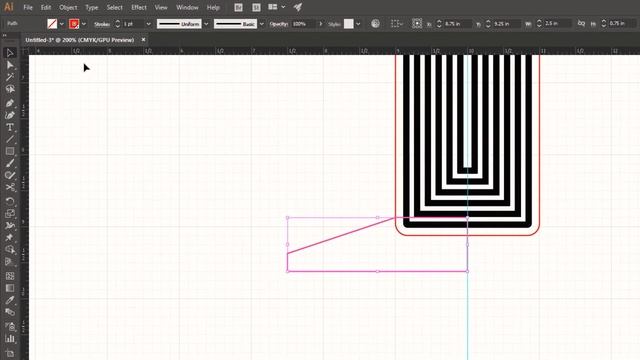Select the Shape Builder tool
Image resolution: width=640 pixels, height=360 pixels.
pos(10,250)
